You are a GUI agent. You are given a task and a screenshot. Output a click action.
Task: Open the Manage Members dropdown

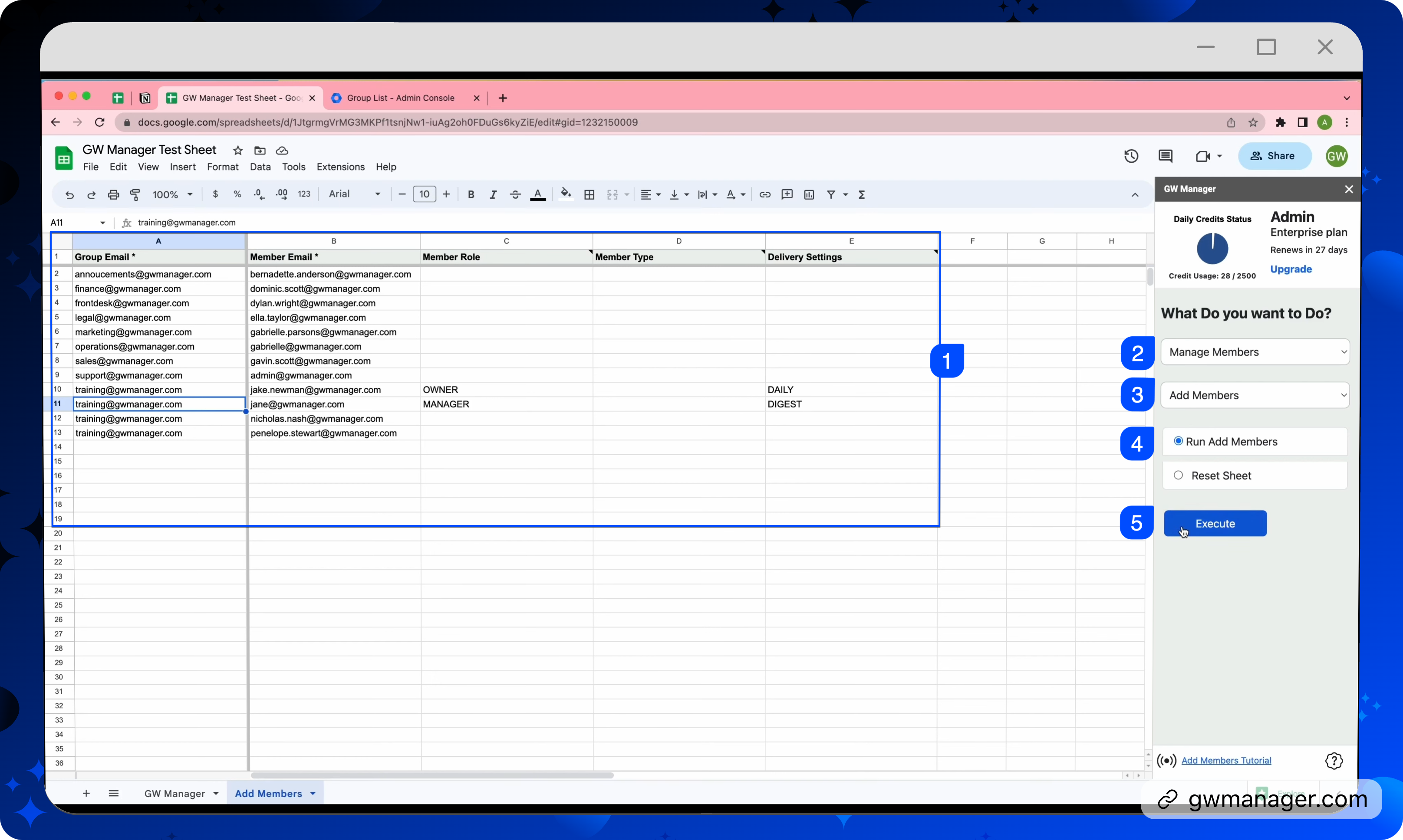[1255, 351]
